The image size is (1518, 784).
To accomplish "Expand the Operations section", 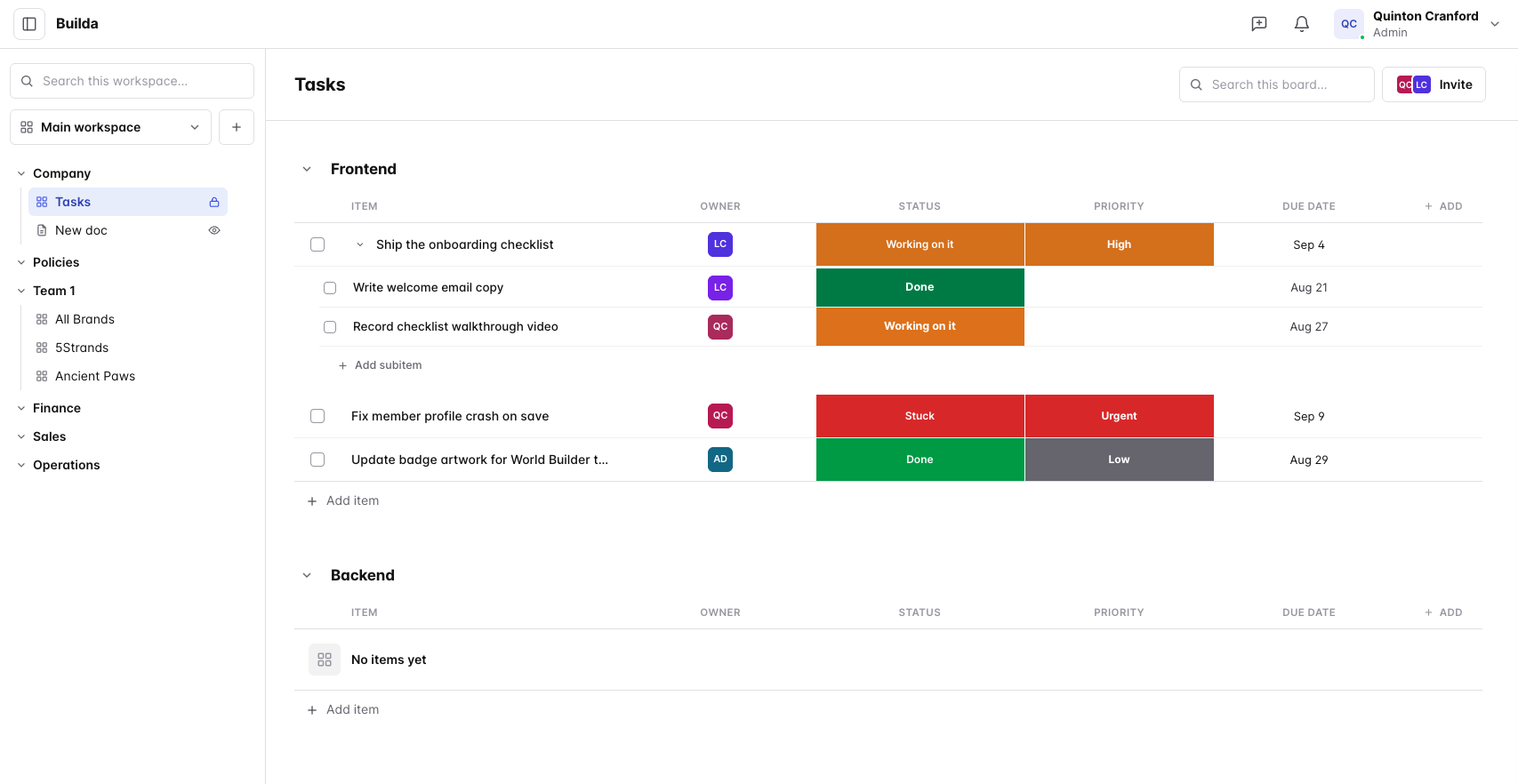I will pyautogui.click(x=21, y=465).
